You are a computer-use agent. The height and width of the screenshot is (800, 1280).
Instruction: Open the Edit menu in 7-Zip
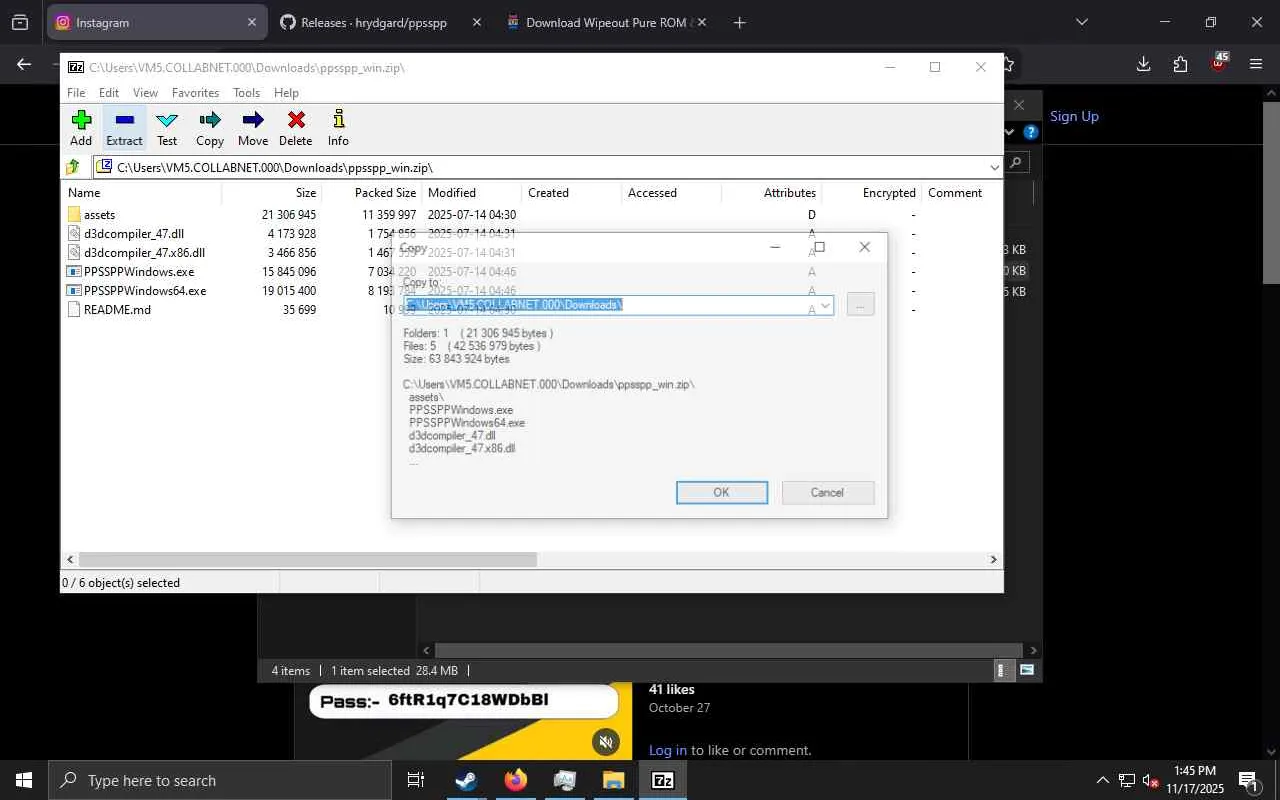[109, 93]
